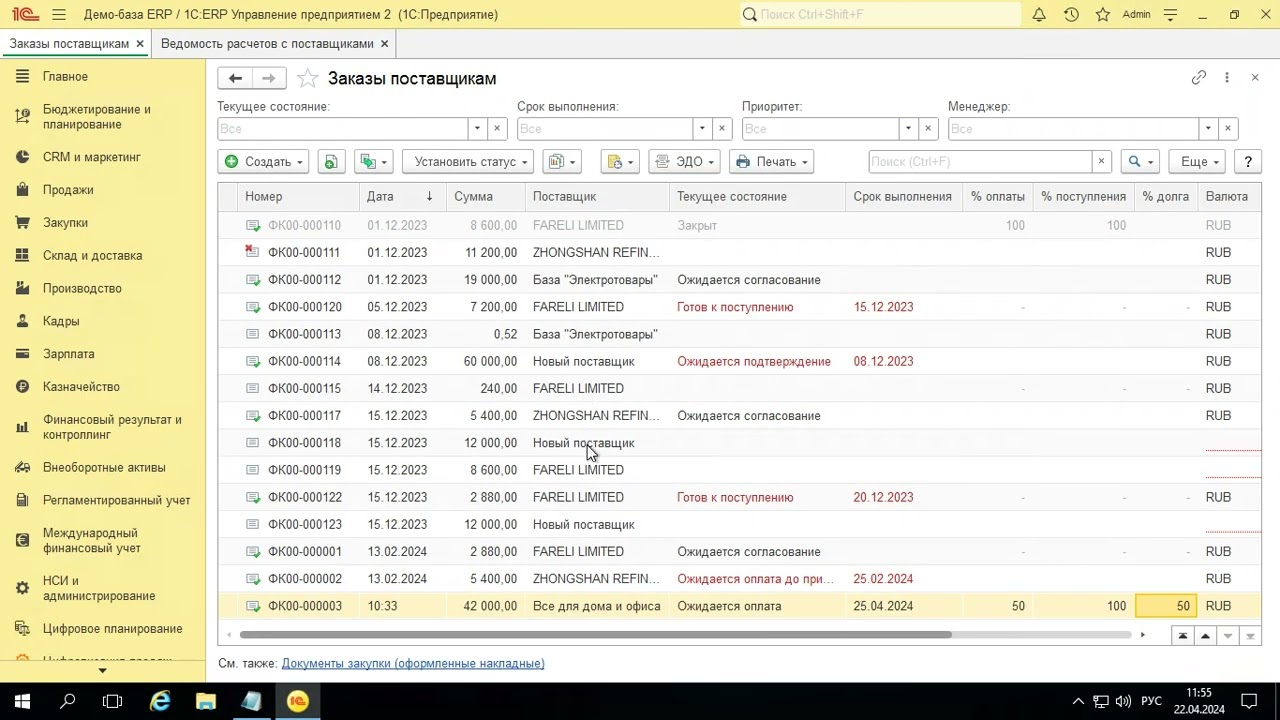Clear the Менеджер filter
The image size is (1280, 720).
[x=1228, y=129]
